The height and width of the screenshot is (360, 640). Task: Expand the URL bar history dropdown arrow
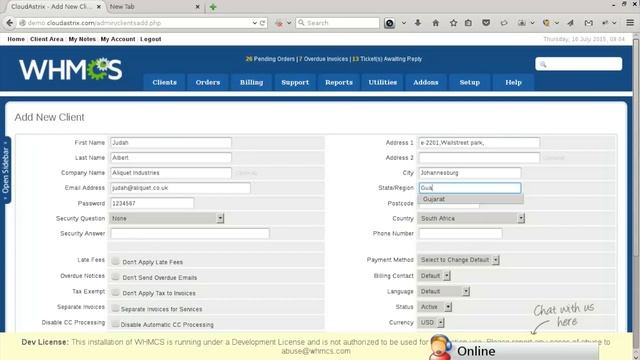tap(255, 23)
